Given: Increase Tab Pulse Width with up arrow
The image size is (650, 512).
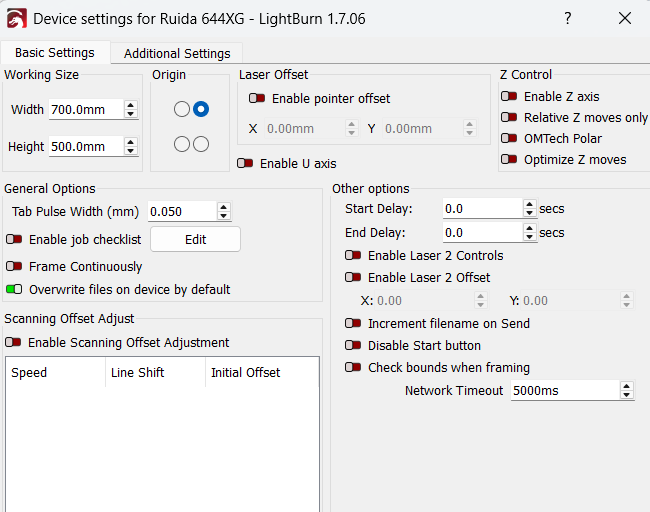Looking at the screenshot, I should [x=224, y=207].
